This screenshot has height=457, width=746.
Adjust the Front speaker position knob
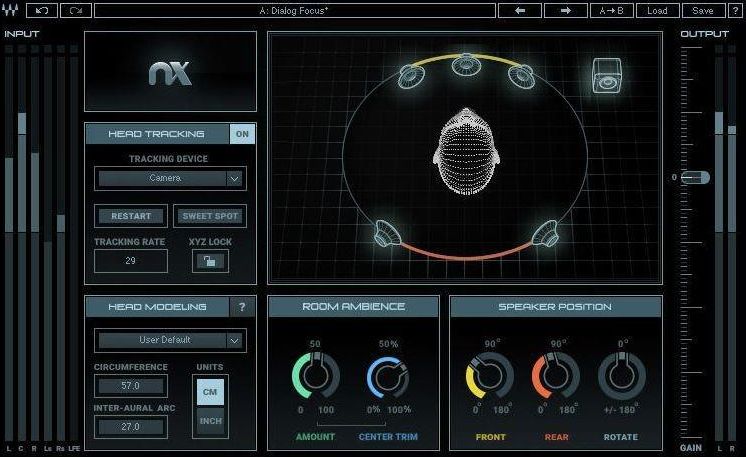tap(490, 376)
